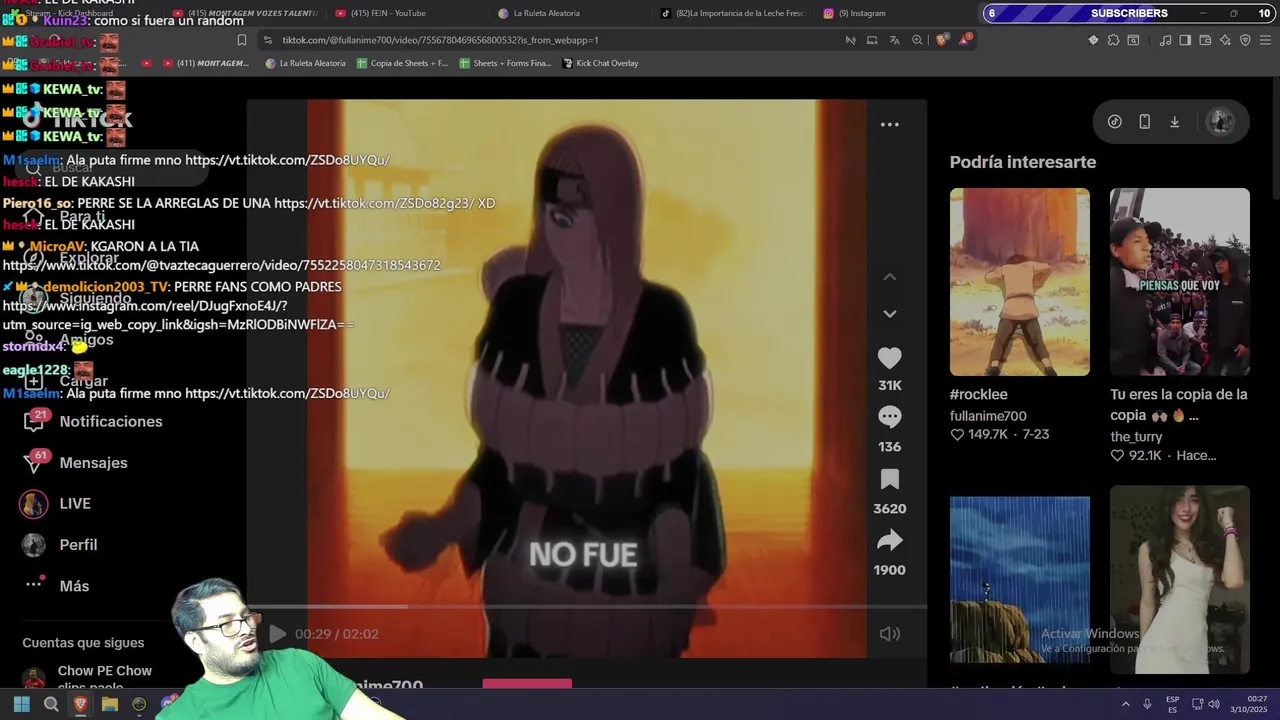
Task: Open the white dress girl video thumbnail
Action: [1179, 580]
